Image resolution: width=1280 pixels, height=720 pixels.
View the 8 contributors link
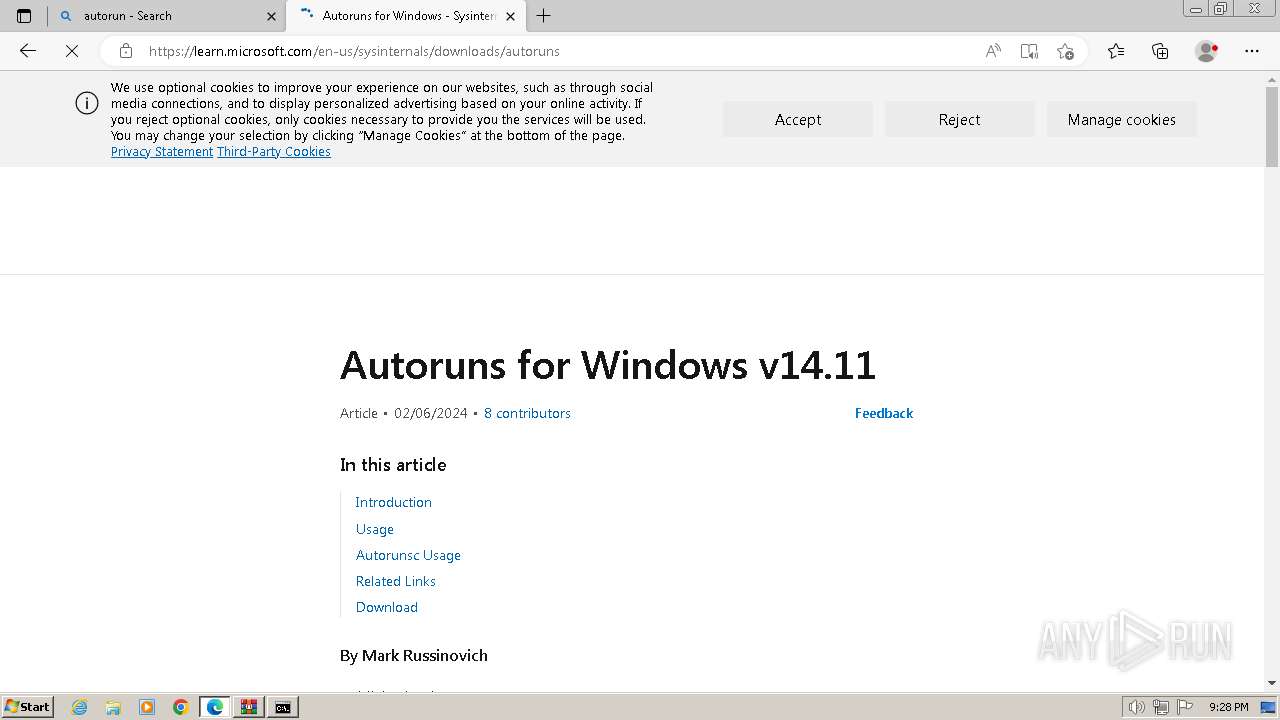click(527, 413)
